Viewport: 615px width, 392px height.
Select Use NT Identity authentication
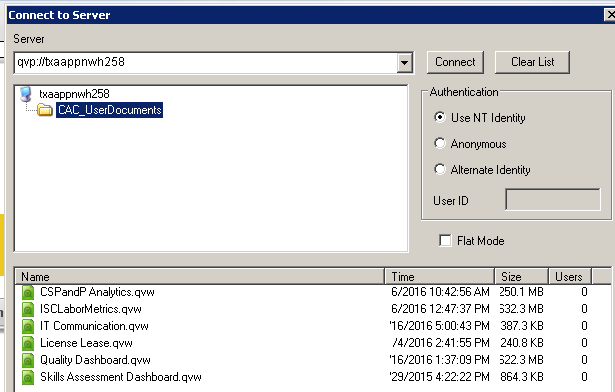(x=440, y=117)
